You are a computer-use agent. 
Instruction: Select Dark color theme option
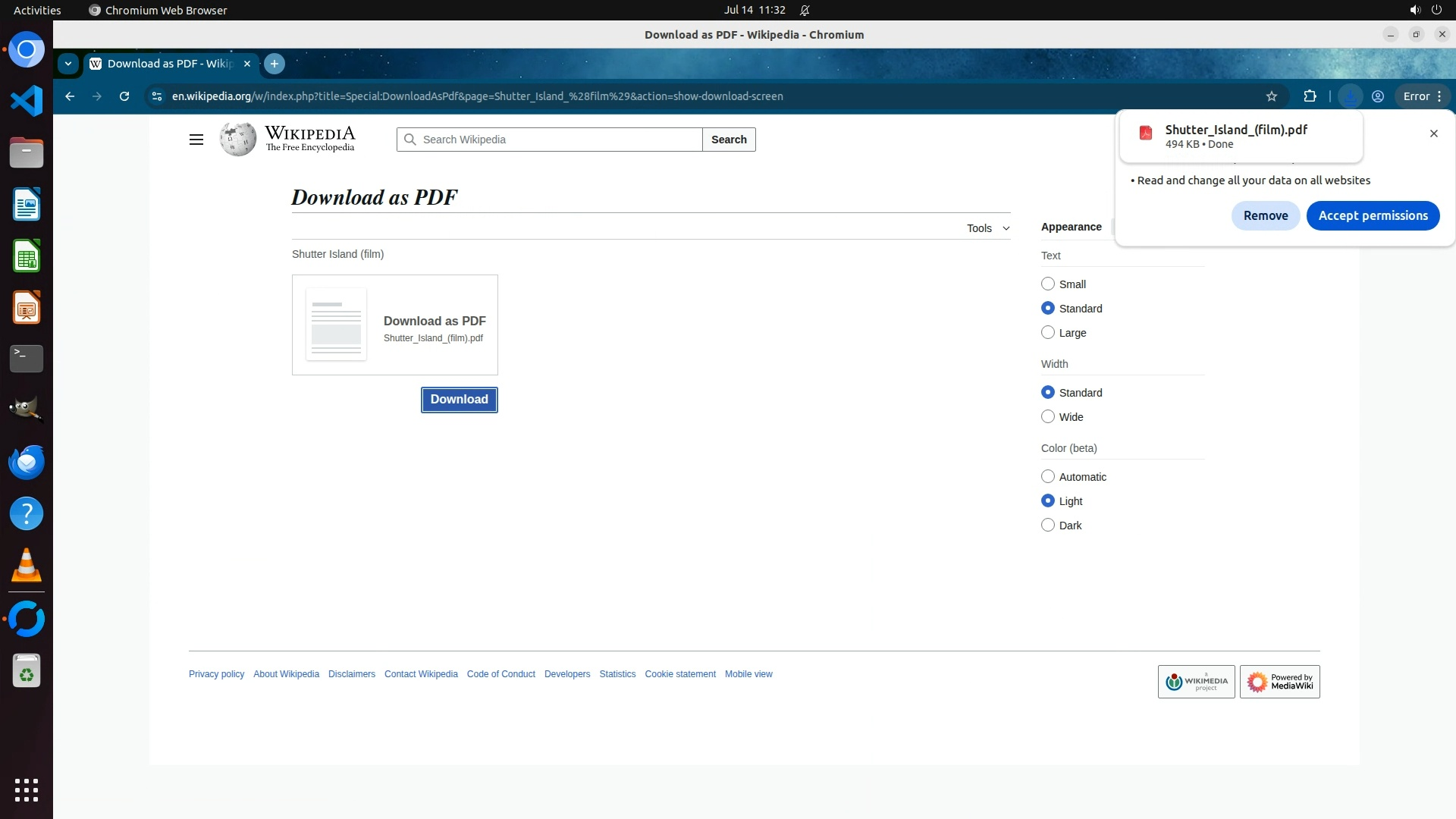click(x=1048, y=525)
